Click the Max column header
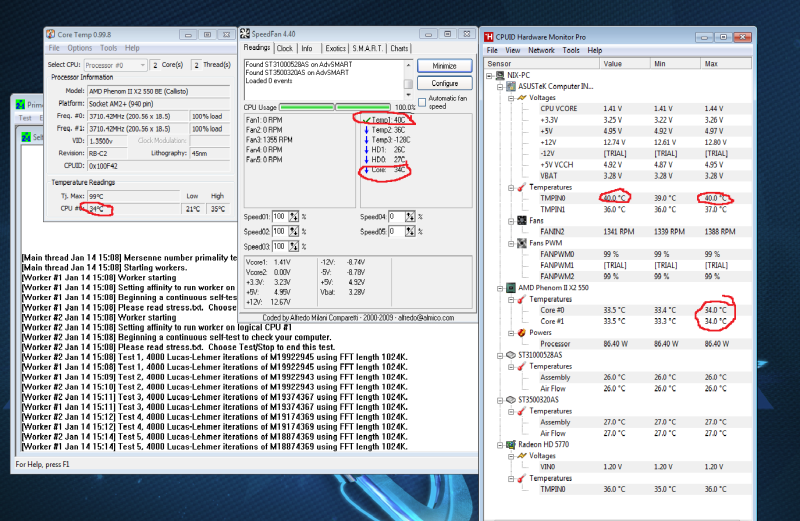The height and width of the screenshot is (521, 800). point(726,64)
